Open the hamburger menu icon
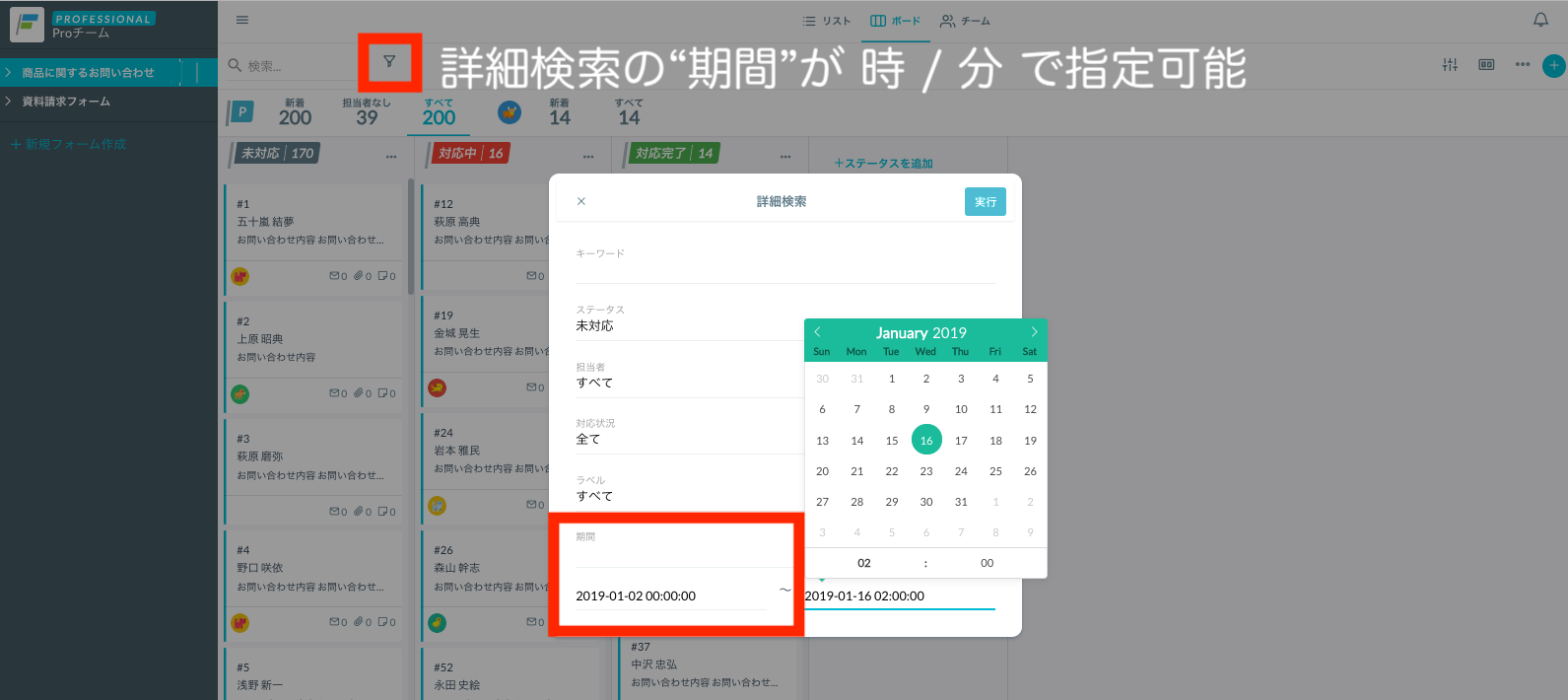The image size is (1568, 700). tap(242, 20)
